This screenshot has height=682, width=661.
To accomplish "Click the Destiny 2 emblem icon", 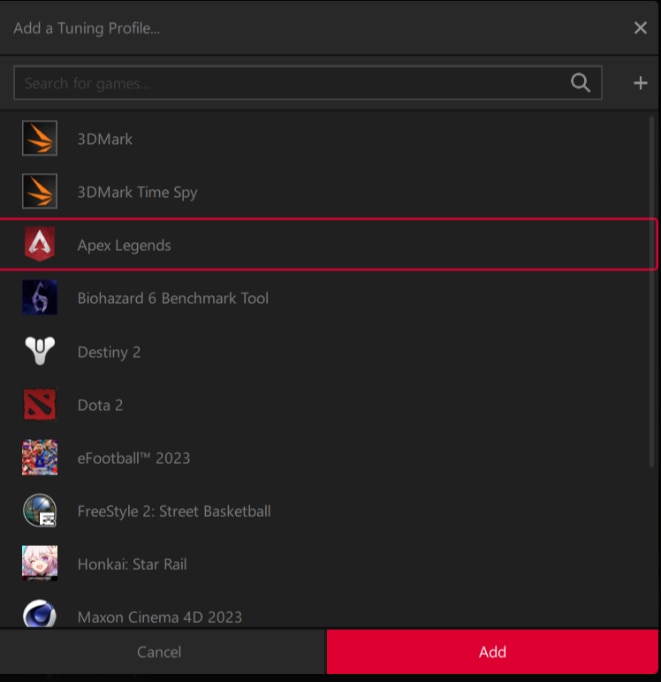I will click(40, 351).
